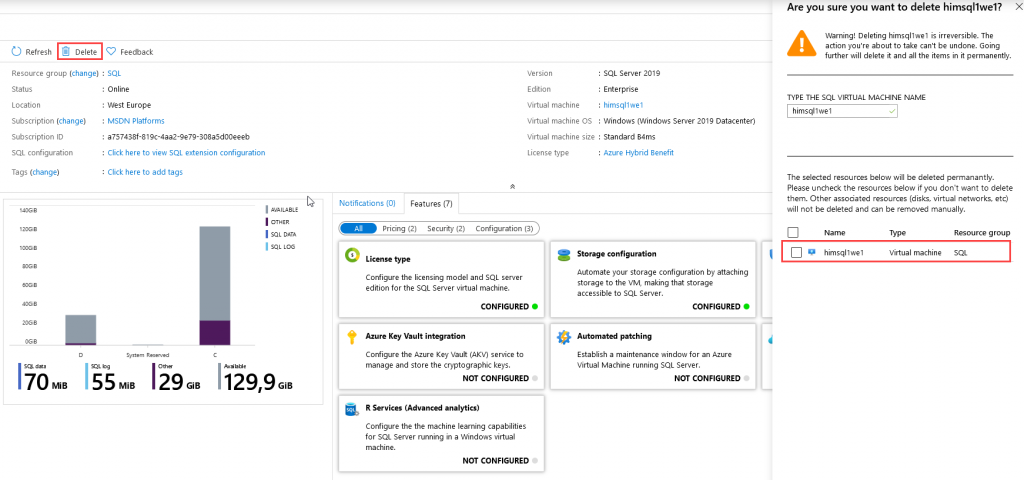The height and width of the screenshot is (480, 1024).
Task: Open Feedback from the toolbar
Action: tap(129, 52)
